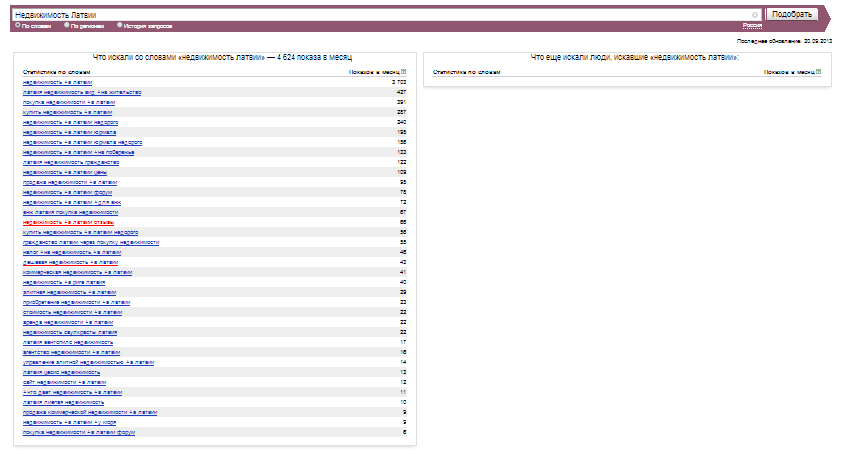867x454 pixels.
Task: Open link 'латвия вентспилс недвижимость'
Action: click(x=68, y=342)
